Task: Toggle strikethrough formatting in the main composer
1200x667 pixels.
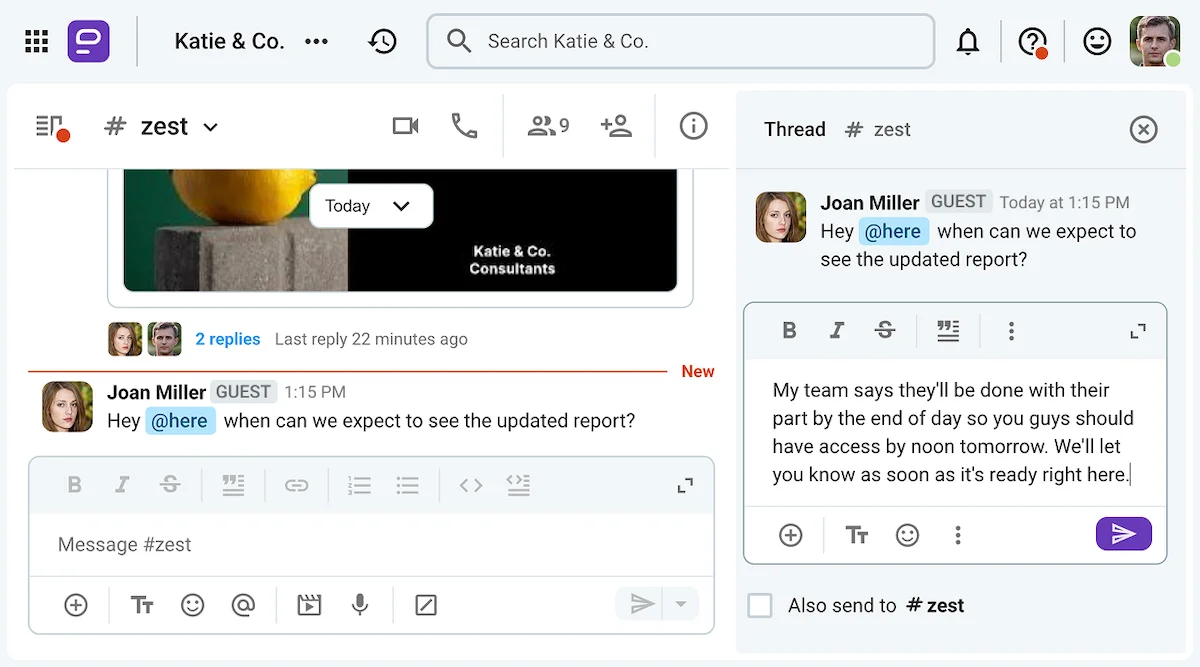Action: pos(171,485)
